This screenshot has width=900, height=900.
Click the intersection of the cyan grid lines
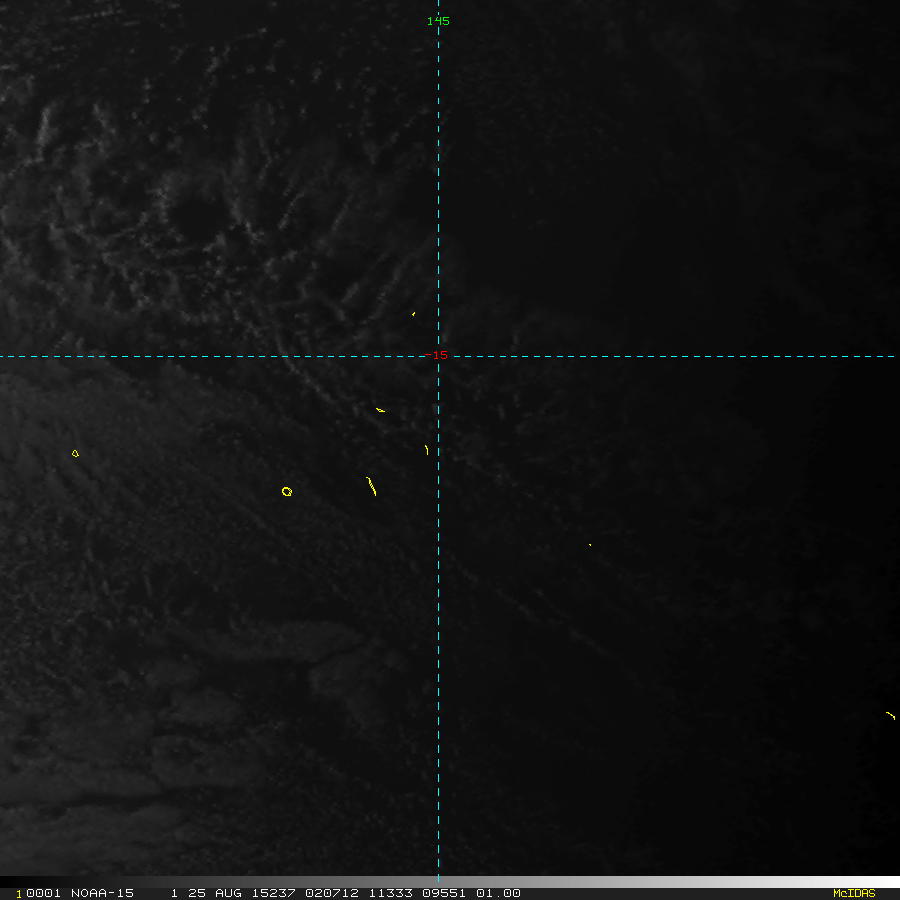[x=438, y=356]
